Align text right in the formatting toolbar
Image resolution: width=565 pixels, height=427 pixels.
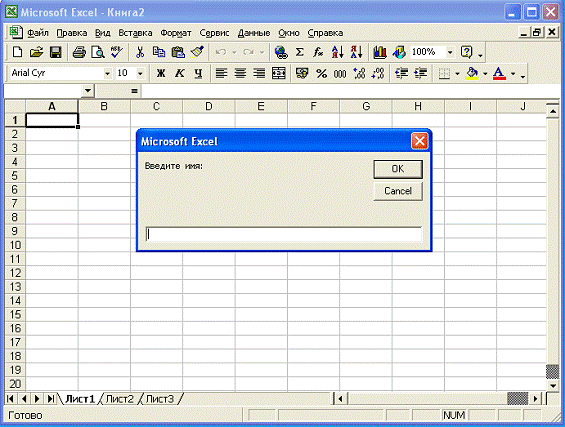click(x=259, y=74)
